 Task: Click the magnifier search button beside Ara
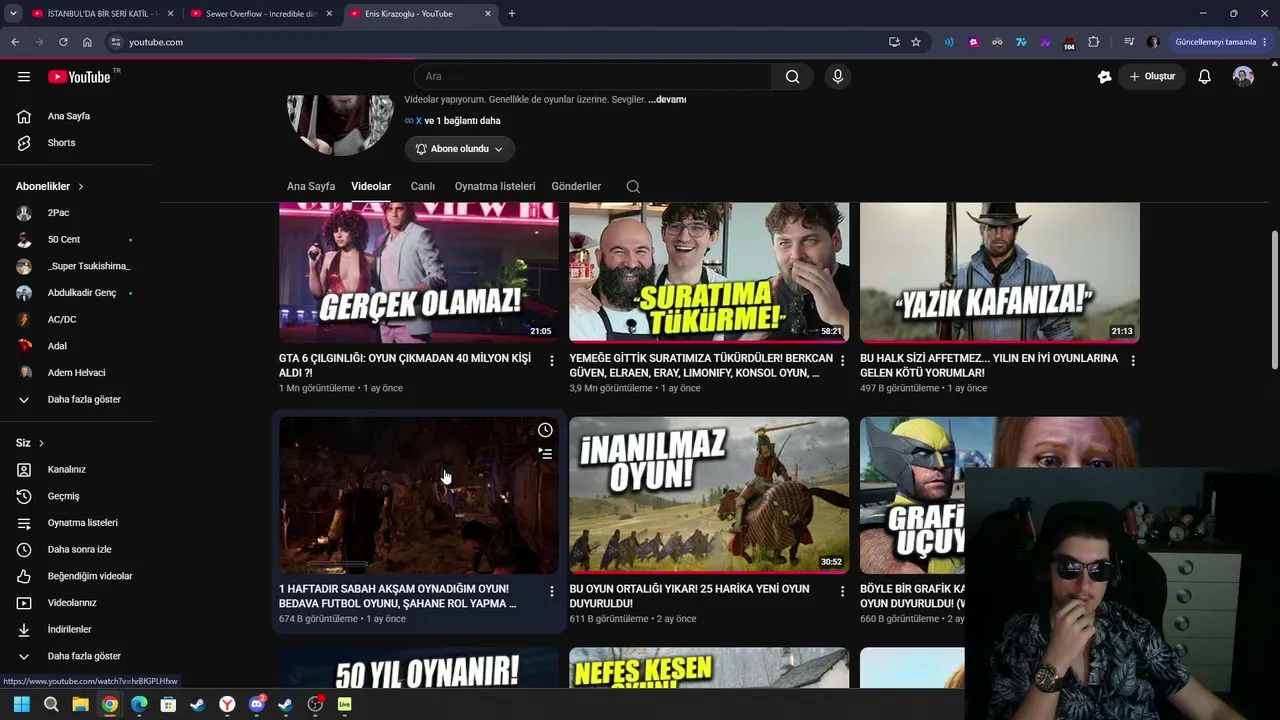pyautogui.click(x=792, y=77)
